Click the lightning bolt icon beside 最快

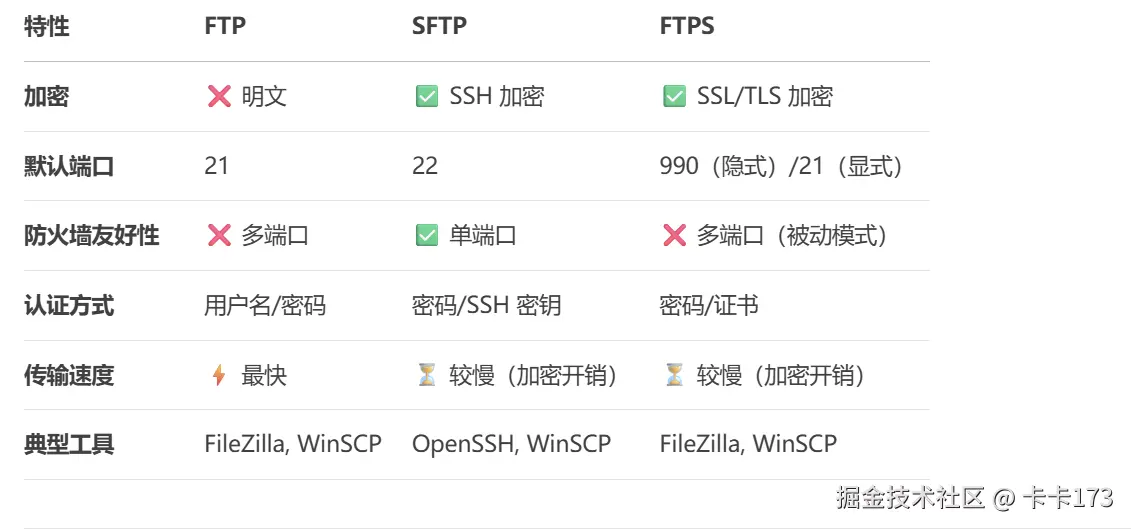219,375
